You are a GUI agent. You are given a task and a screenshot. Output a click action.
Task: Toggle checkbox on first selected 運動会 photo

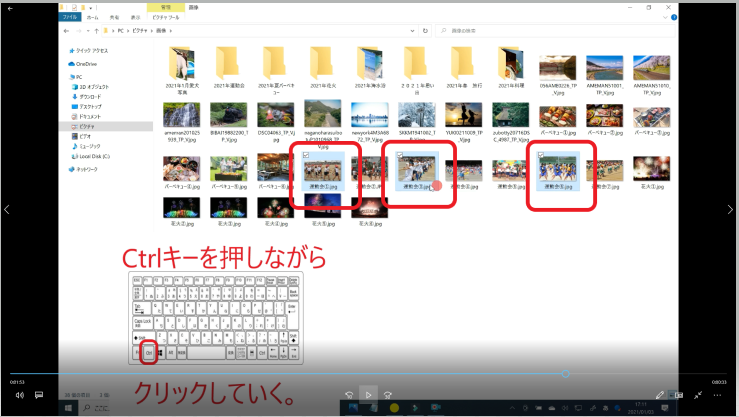[305, 156]
